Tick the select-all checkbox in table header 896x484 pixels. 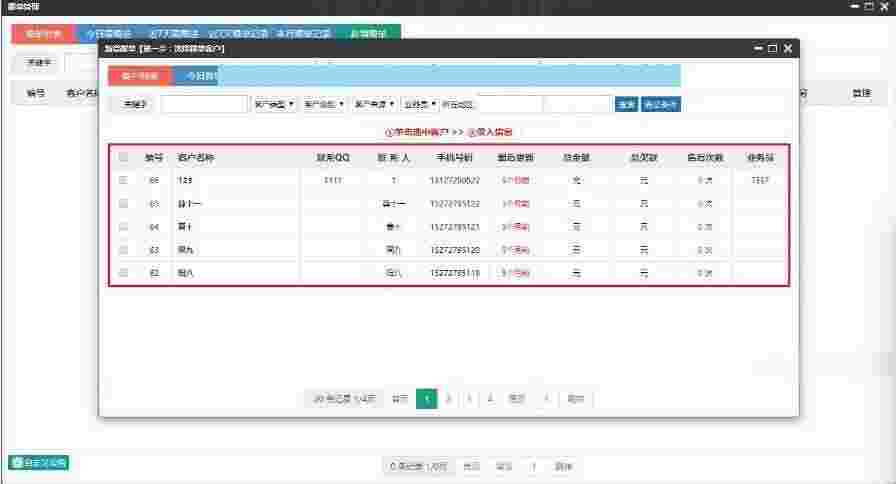123,157
